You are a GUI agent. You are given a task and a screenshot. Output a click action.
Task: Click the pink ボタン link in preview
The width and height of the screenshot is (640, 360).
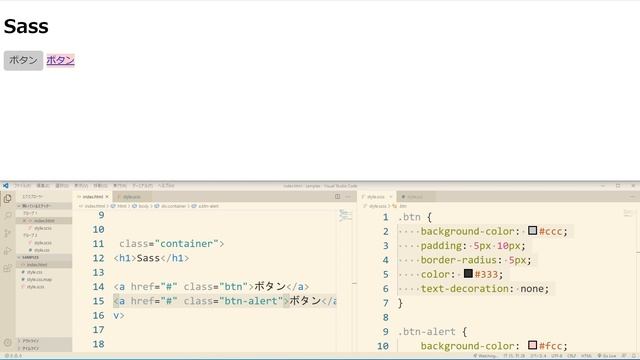tap(60, 60)
